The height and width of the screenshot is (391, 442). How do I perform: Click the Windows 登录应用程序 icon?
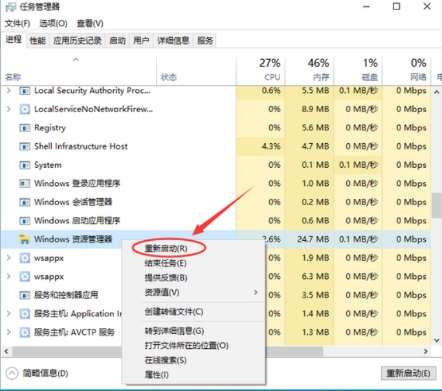[x=24, y=184]
